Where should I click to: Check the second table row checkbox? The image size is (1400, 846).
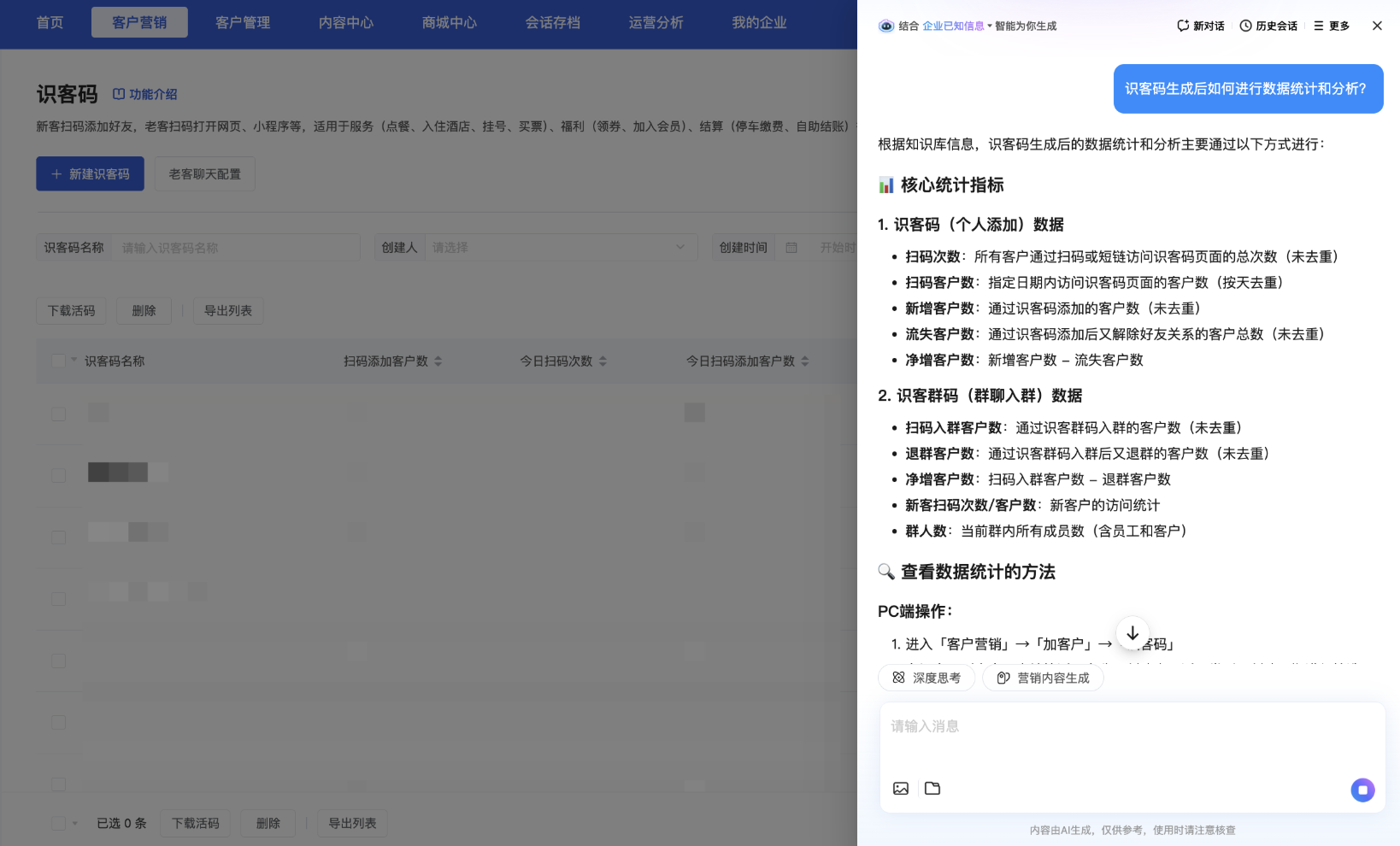pos(58,475)
